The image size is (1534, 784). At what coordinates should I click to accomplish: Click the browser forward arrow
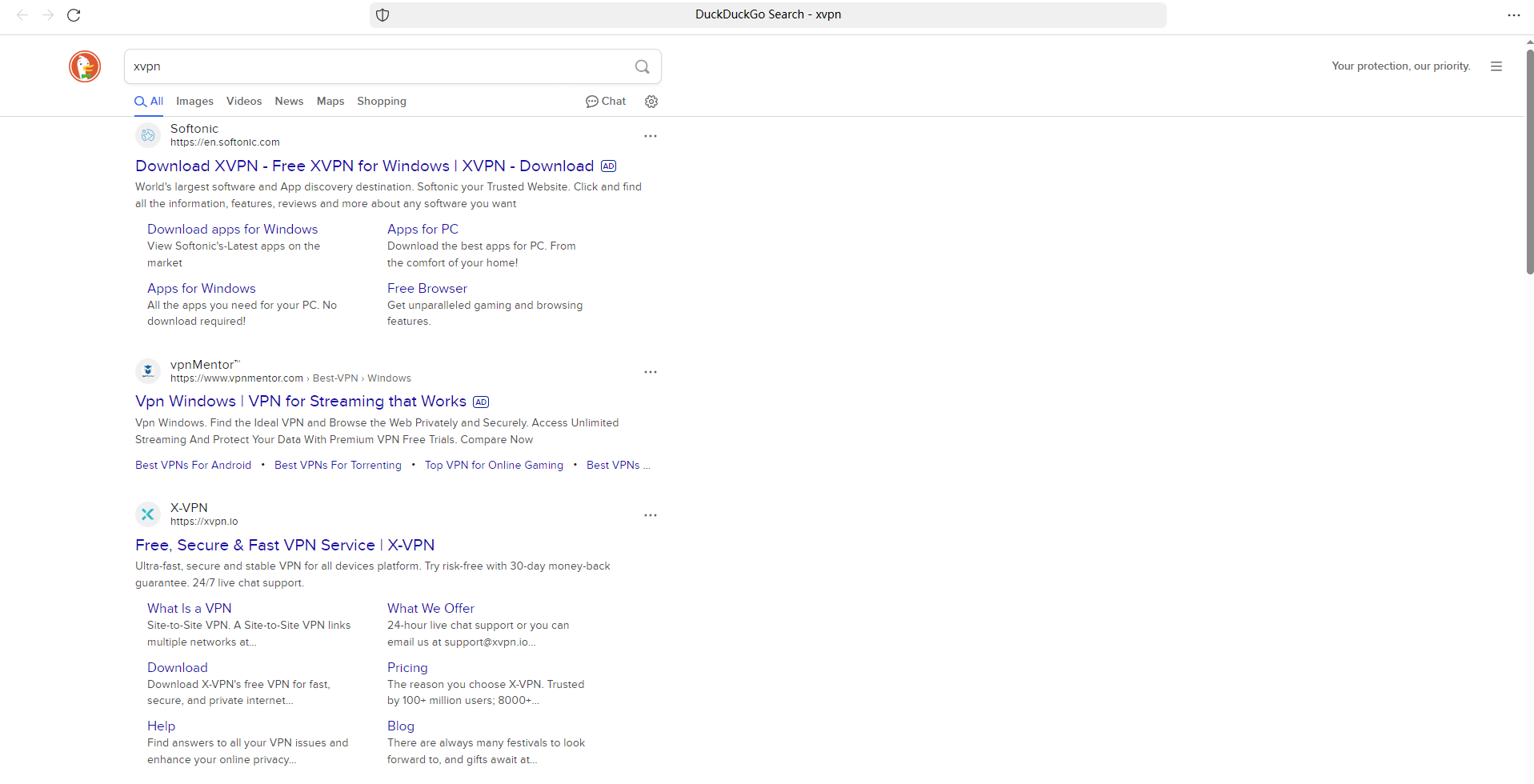coord(48,15)
